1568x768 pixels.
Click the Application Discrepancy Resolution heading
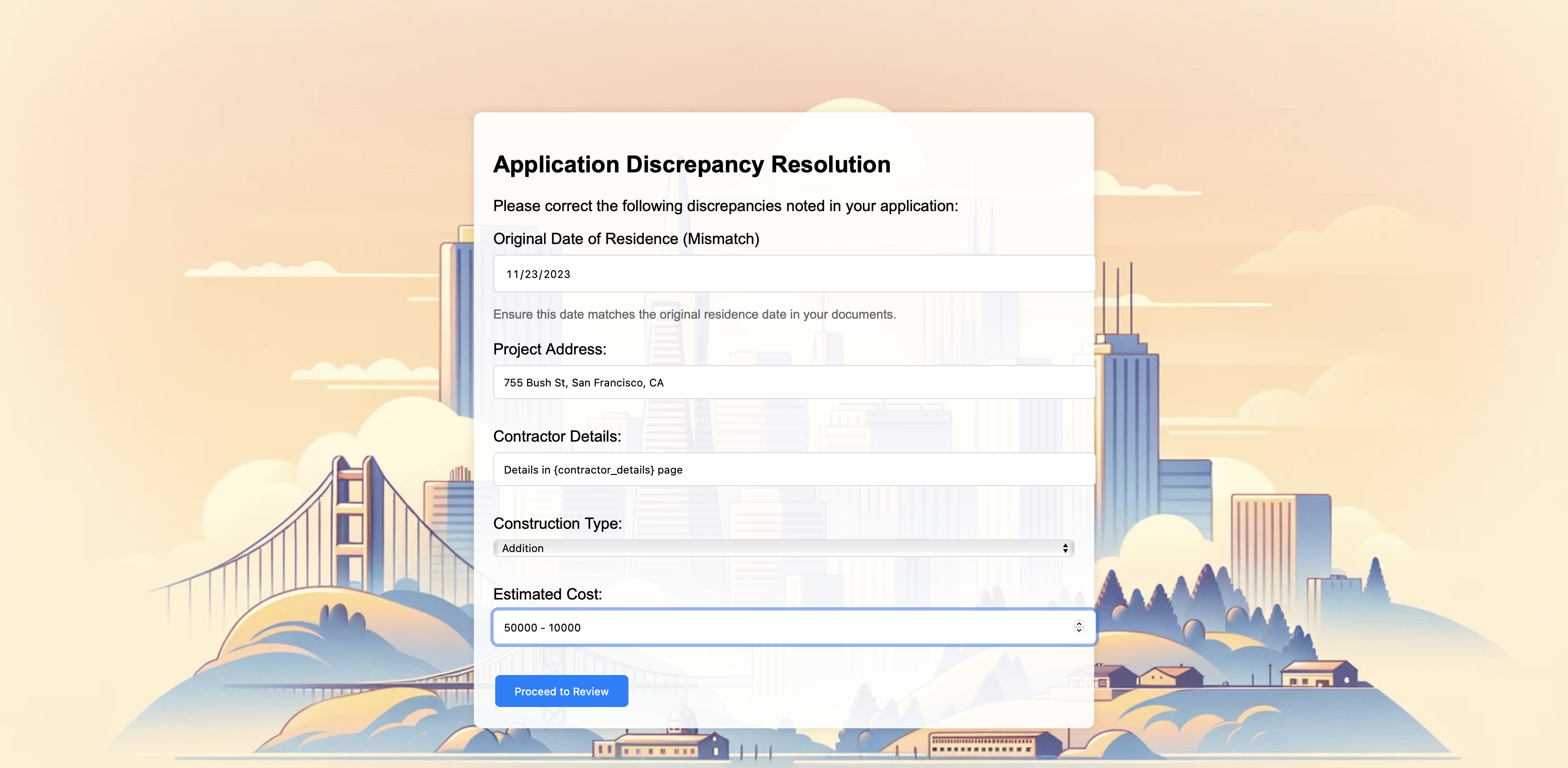point(691,165)
